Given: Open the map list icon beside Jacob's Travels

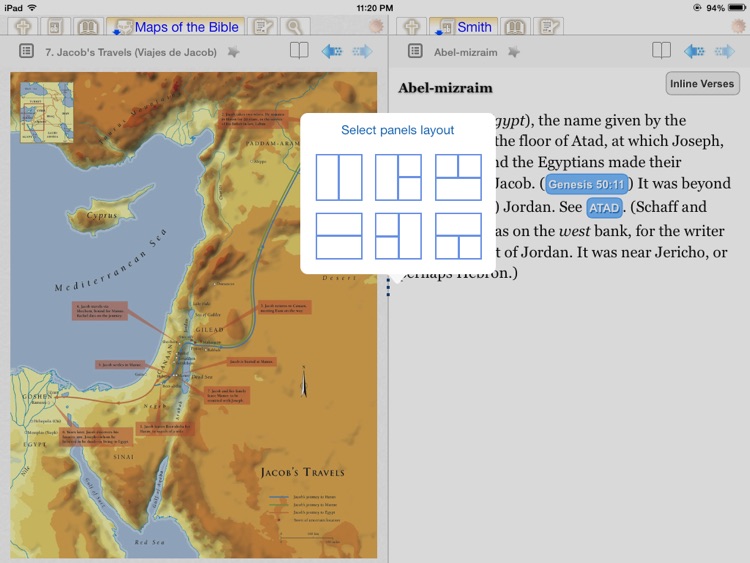Looking at the screenshot, I should [26, 51].
